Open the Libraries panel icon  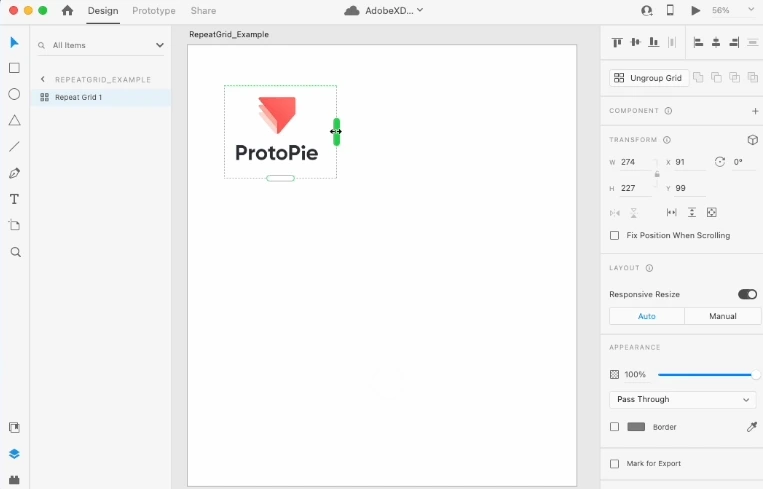pos(14,428)
